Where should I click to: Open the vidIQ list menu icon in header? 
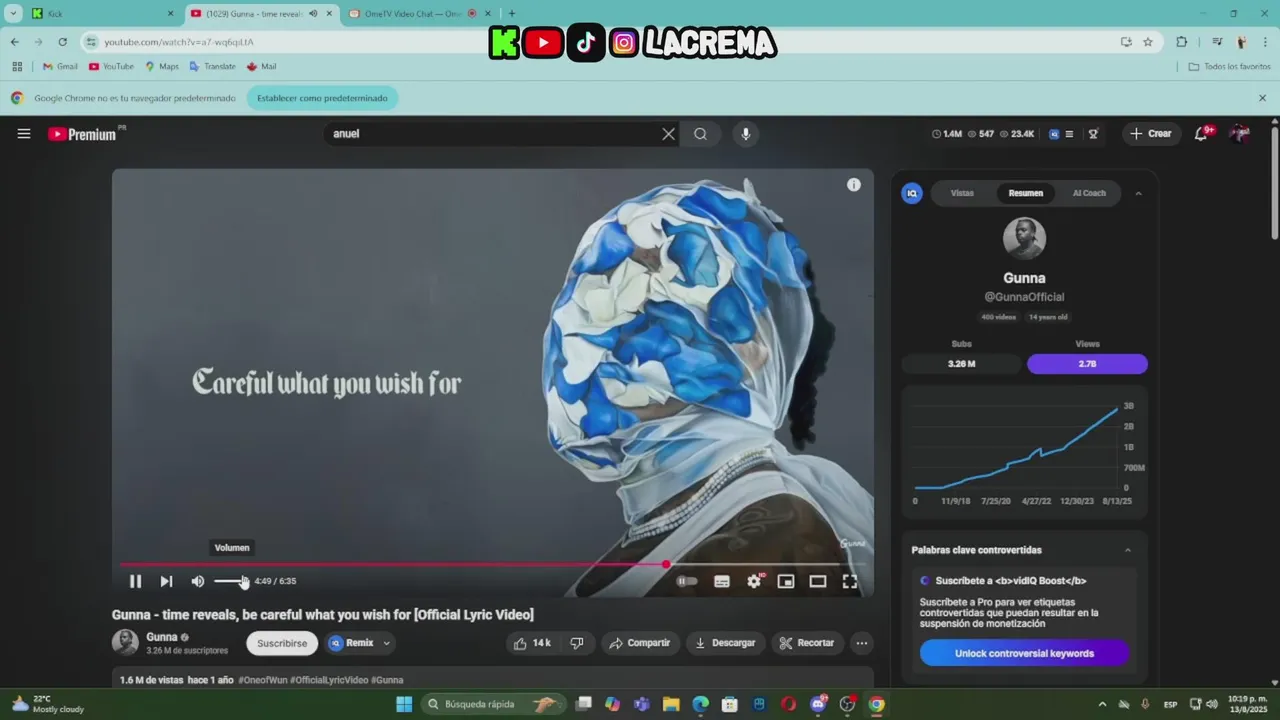pos(1069,134)
